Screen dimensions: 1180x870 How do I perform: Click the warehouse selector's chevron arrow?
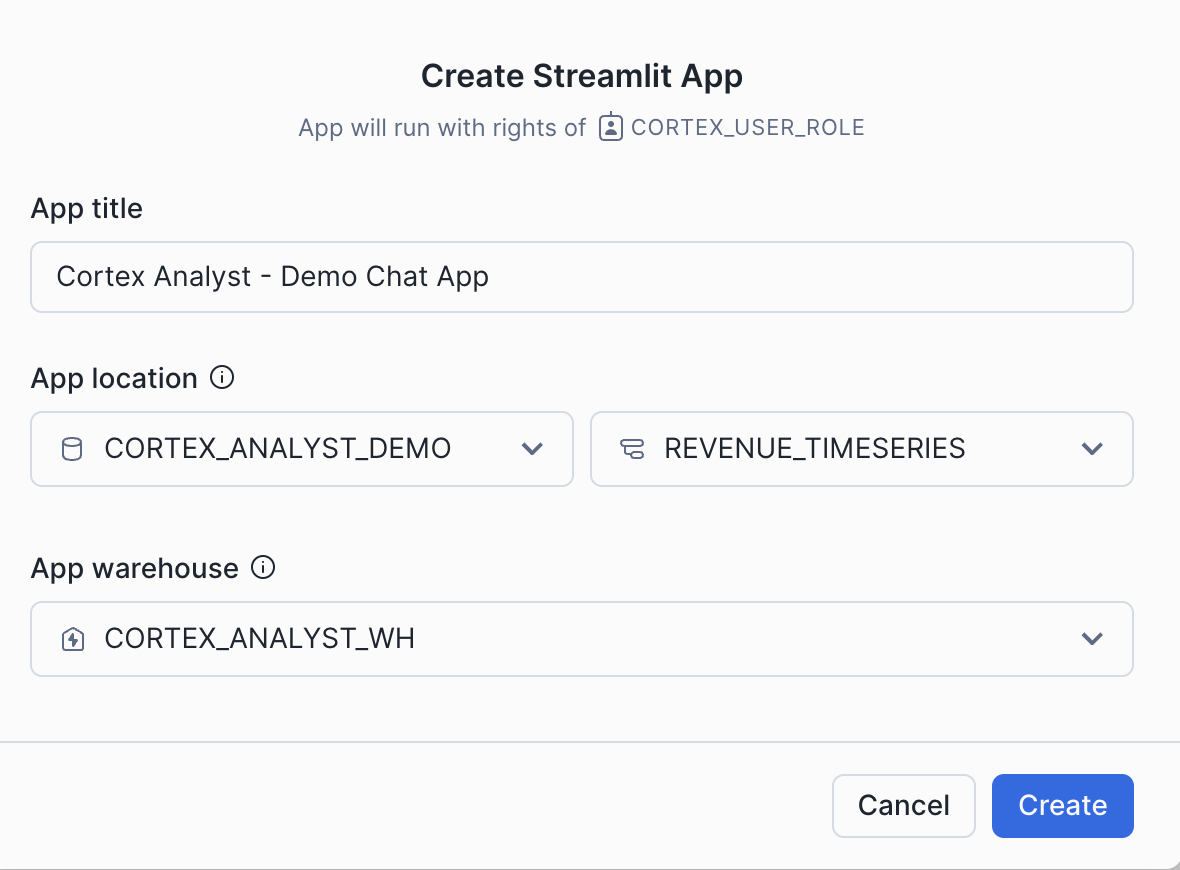tap(1092, 639)
